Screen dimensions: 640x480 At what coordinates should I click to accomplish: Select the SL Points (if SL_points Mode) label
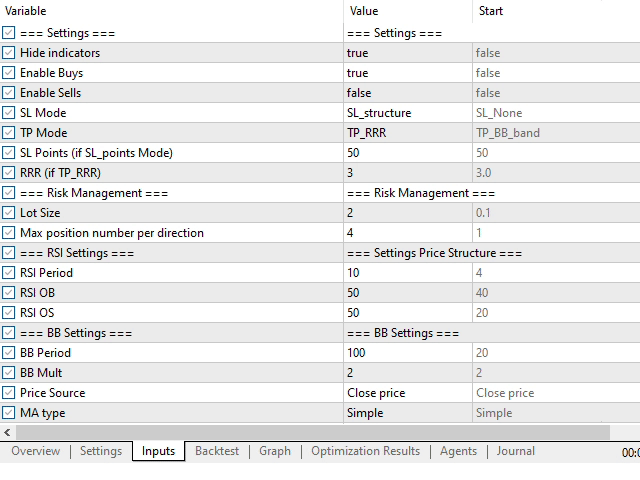pyautogui.click(x=96, y=153)
